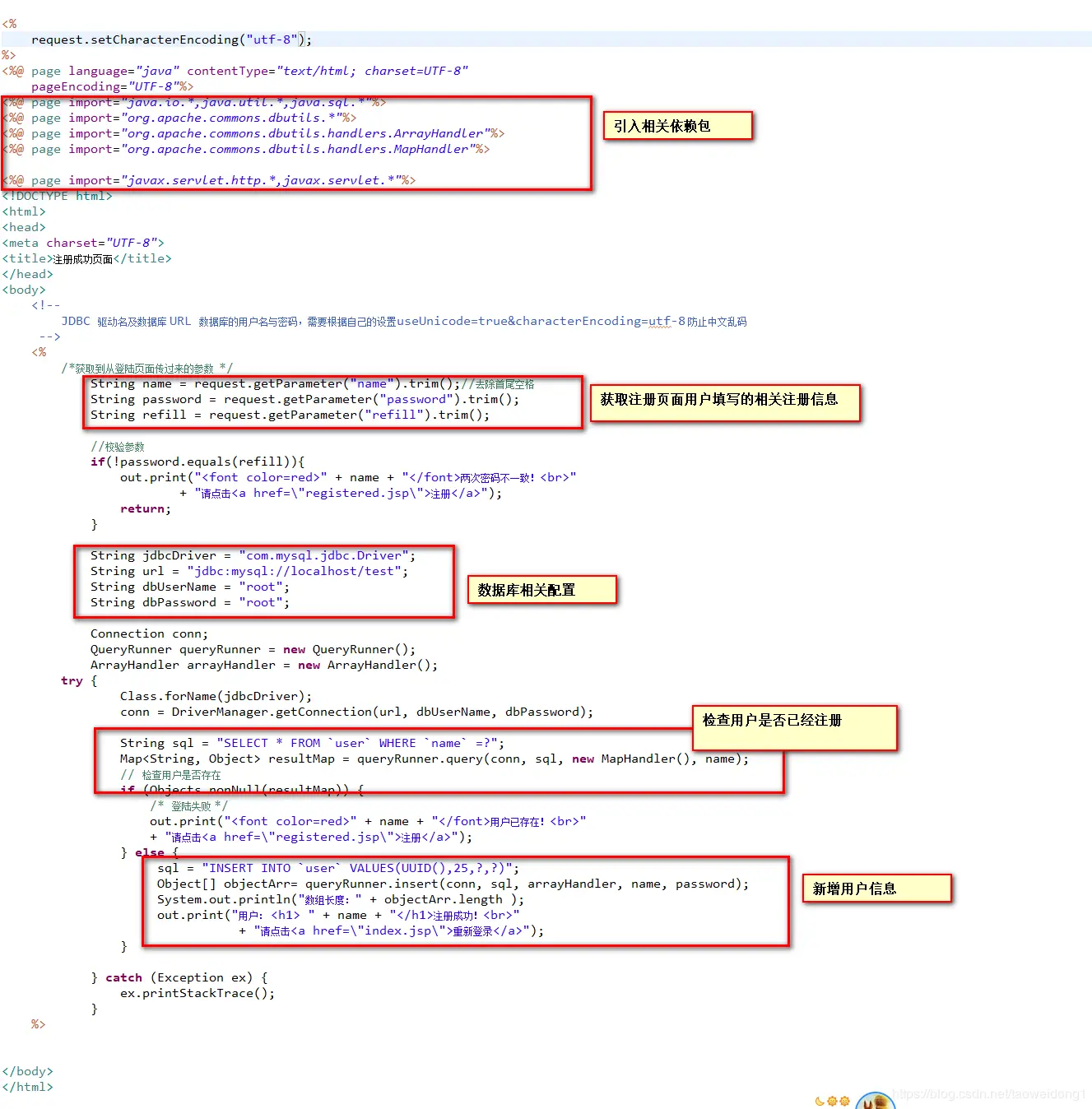This screenshot has height=1109, width=1092.
Task: Click the ArrayHandler arrayHandler = new ArrayHandler() line
Action: pyautogui.click(x=264, y=665)
